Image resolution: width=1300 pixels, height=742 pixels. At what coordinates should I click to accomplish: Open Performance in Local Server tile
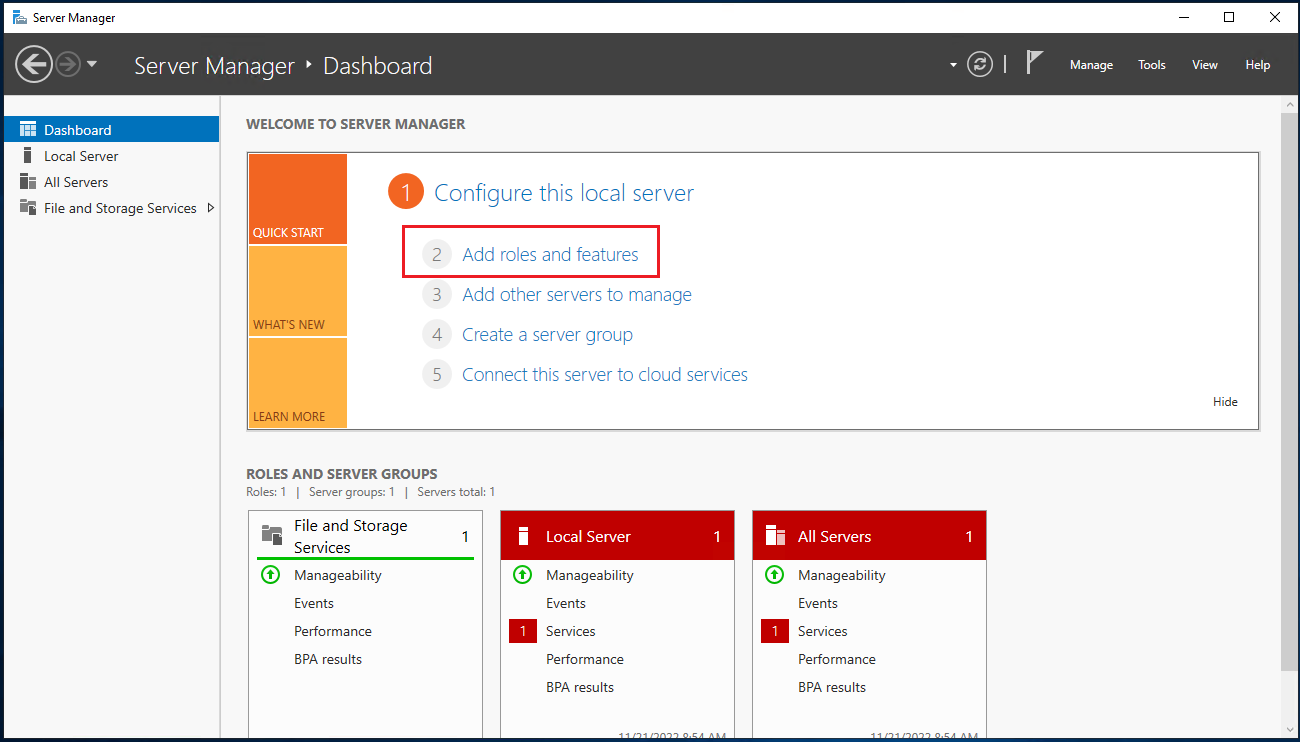click(x=585, y=659)
